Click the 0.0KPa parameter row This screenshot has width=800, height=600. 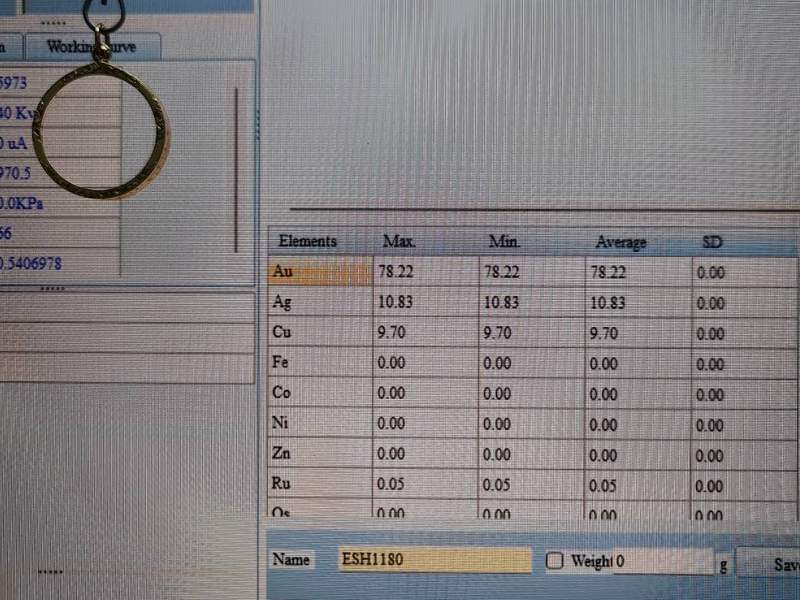tap(60, 203)
